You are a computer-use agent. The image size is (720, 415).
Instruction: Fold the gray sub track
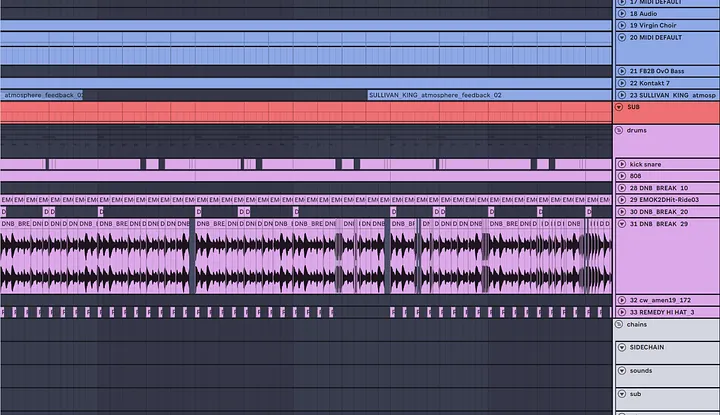click(622, 394)
